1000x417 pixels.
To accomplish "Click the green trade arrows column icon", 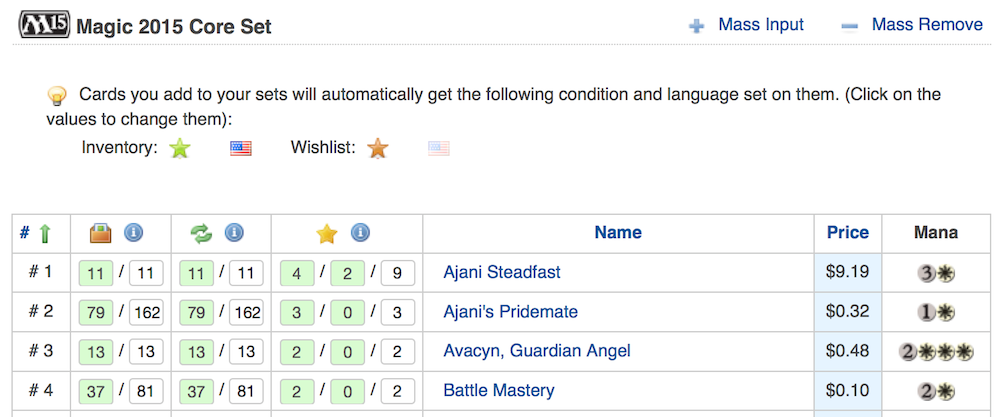I will coord(201,233).
